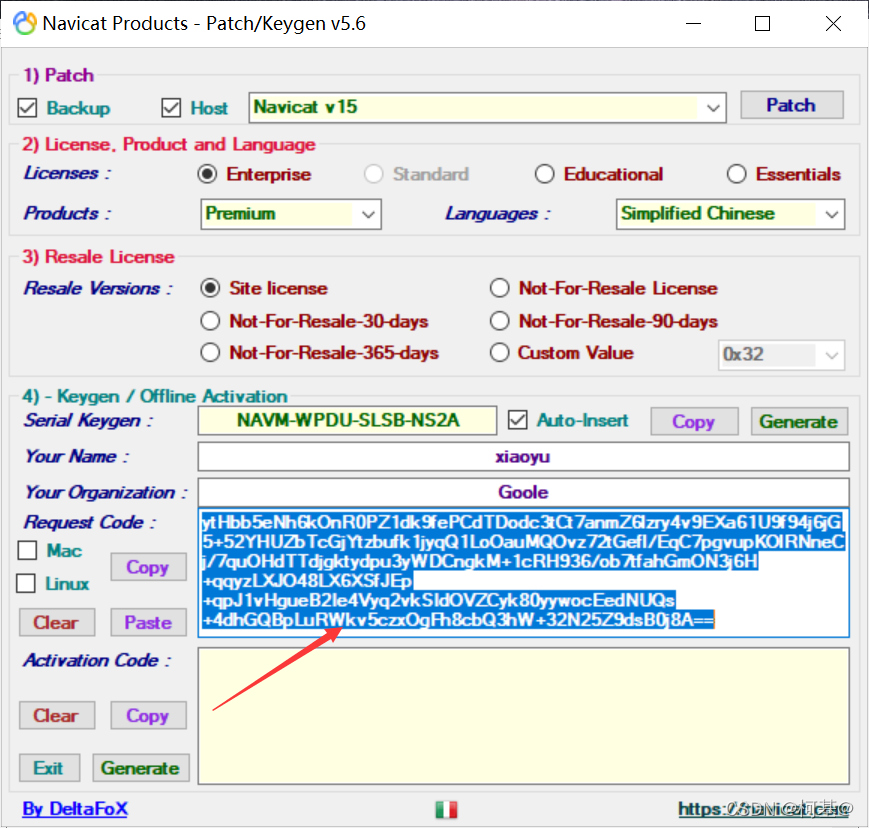Image resolution: width=869 pixels, height=828 pixels.
Task: Select the Educational license option
Action: [544, 174]
